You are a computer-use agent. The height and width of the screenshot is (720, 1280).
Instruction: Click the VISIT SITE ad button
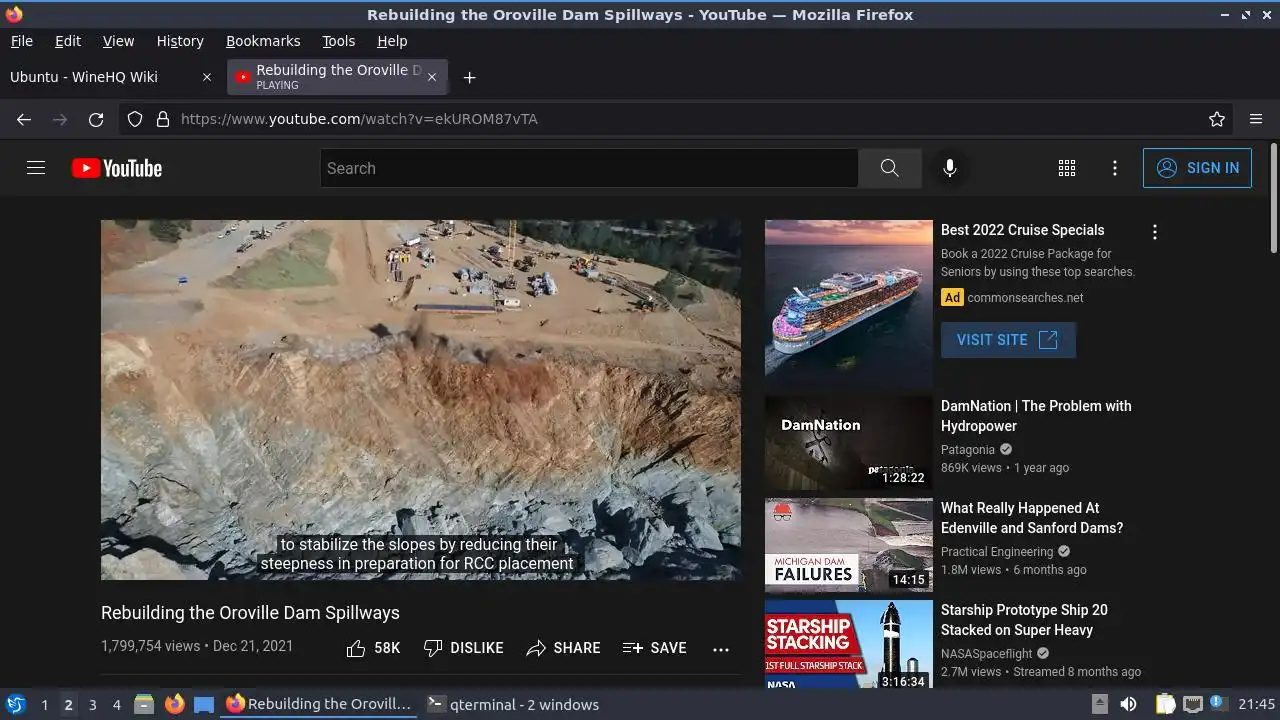click(x=1008, y=340)
